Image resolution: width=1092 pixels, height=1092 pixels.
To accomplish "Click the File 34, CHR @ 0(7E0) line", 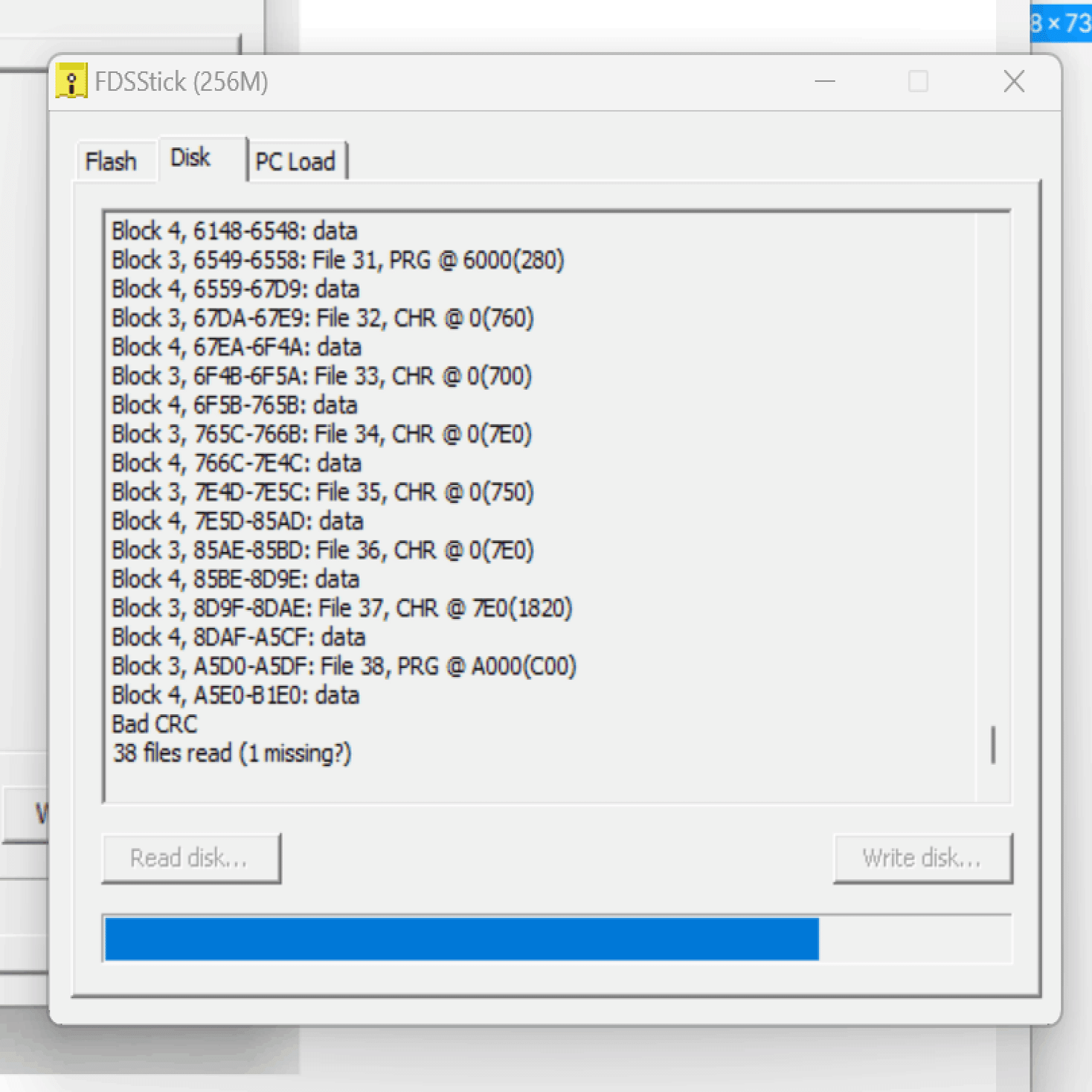I will pyautogui.click(x=322, y=434).
